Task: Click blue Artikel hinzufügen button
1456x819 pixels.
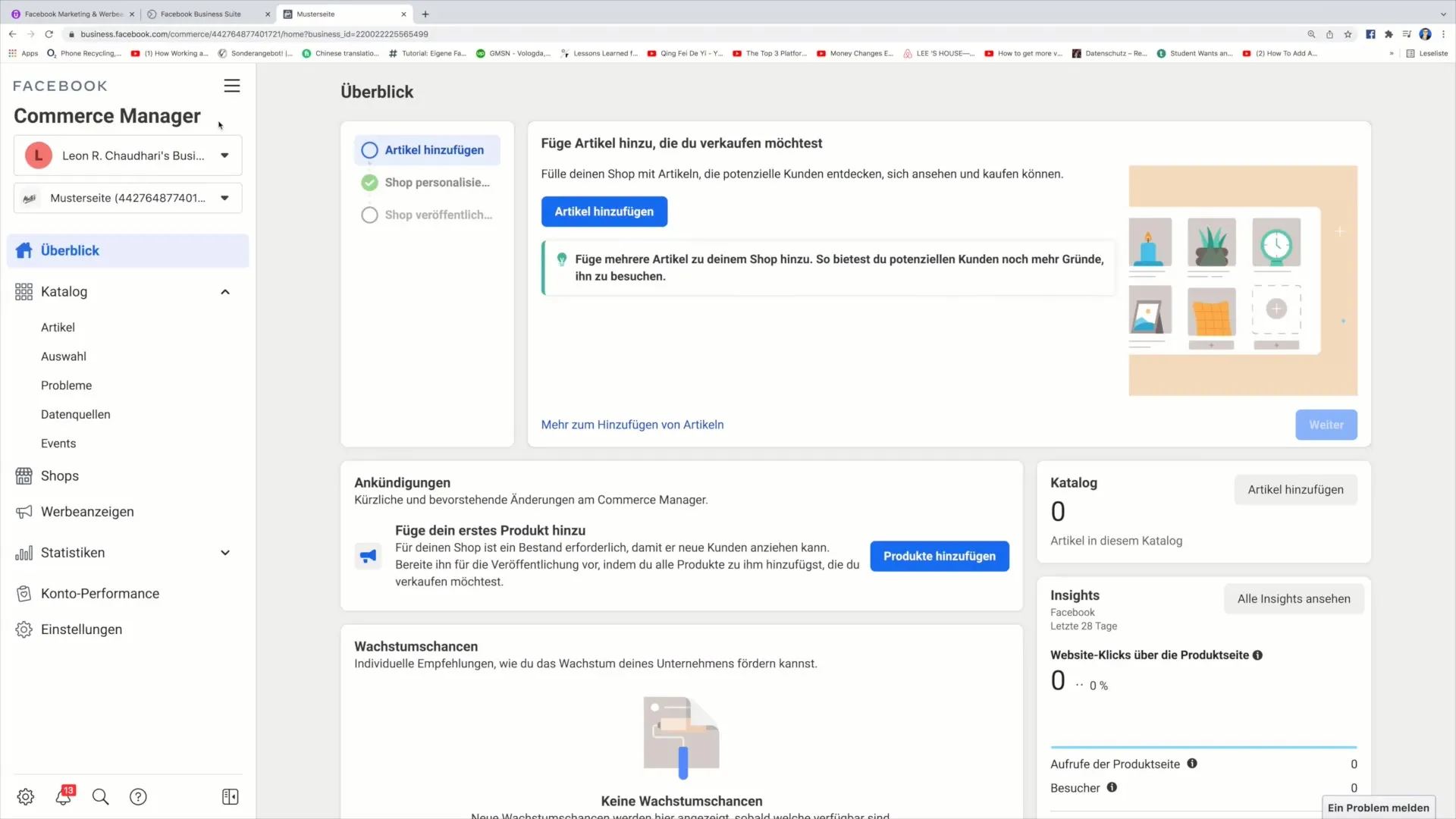Action: [x=604, y=212]
